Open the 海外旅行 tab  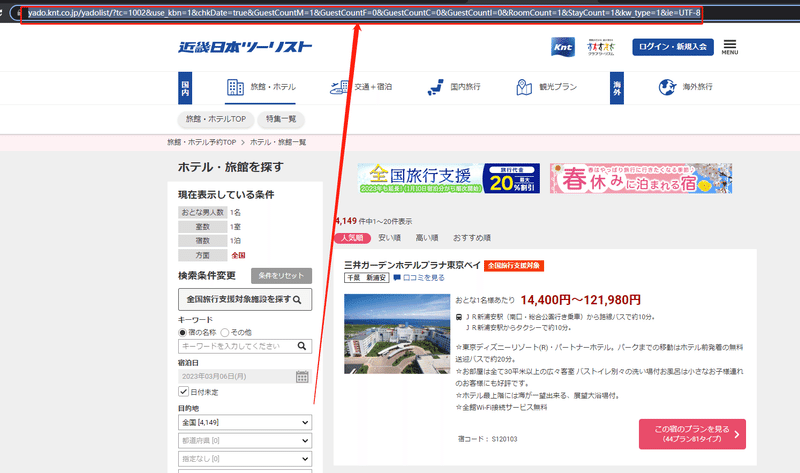[685, 87]
